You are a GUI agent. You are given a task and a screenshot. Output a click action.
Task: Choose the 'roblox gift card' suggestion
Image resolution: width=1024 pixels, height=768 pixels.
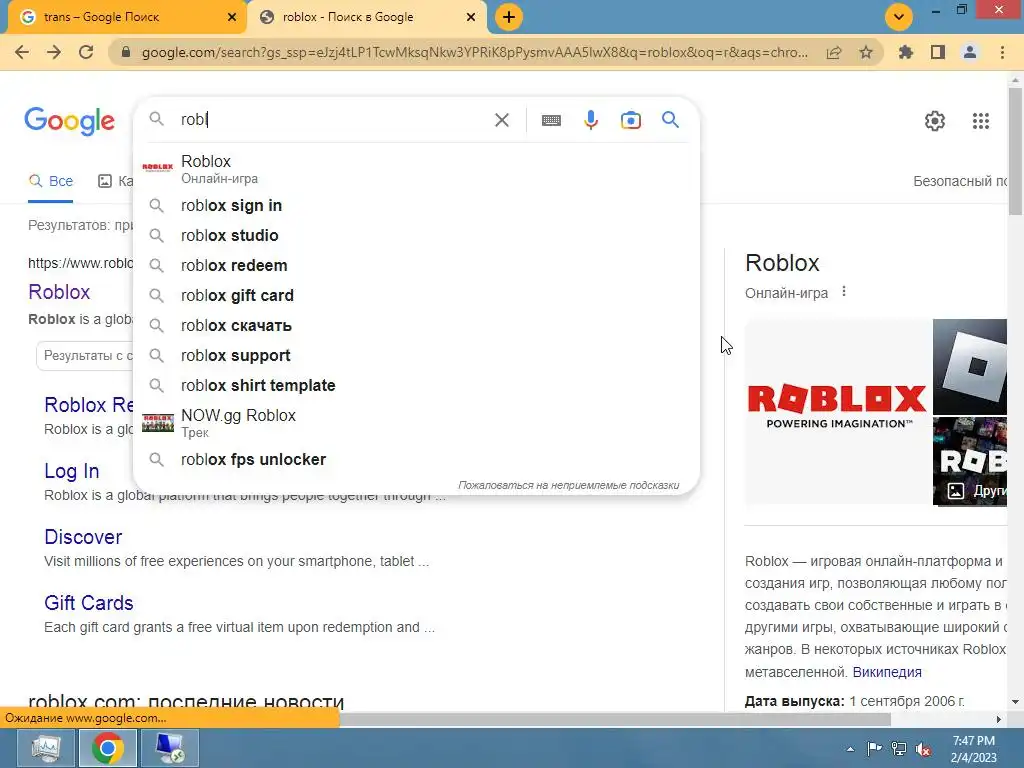(417, 296)
